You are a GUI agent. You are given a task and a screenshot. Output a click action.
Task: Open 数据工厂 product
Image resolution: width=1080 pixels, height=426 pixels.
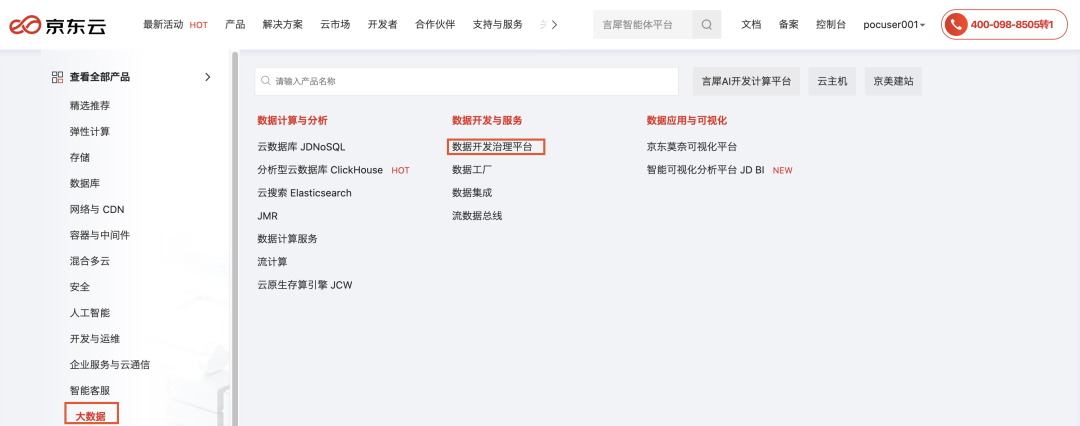point(472,170)
